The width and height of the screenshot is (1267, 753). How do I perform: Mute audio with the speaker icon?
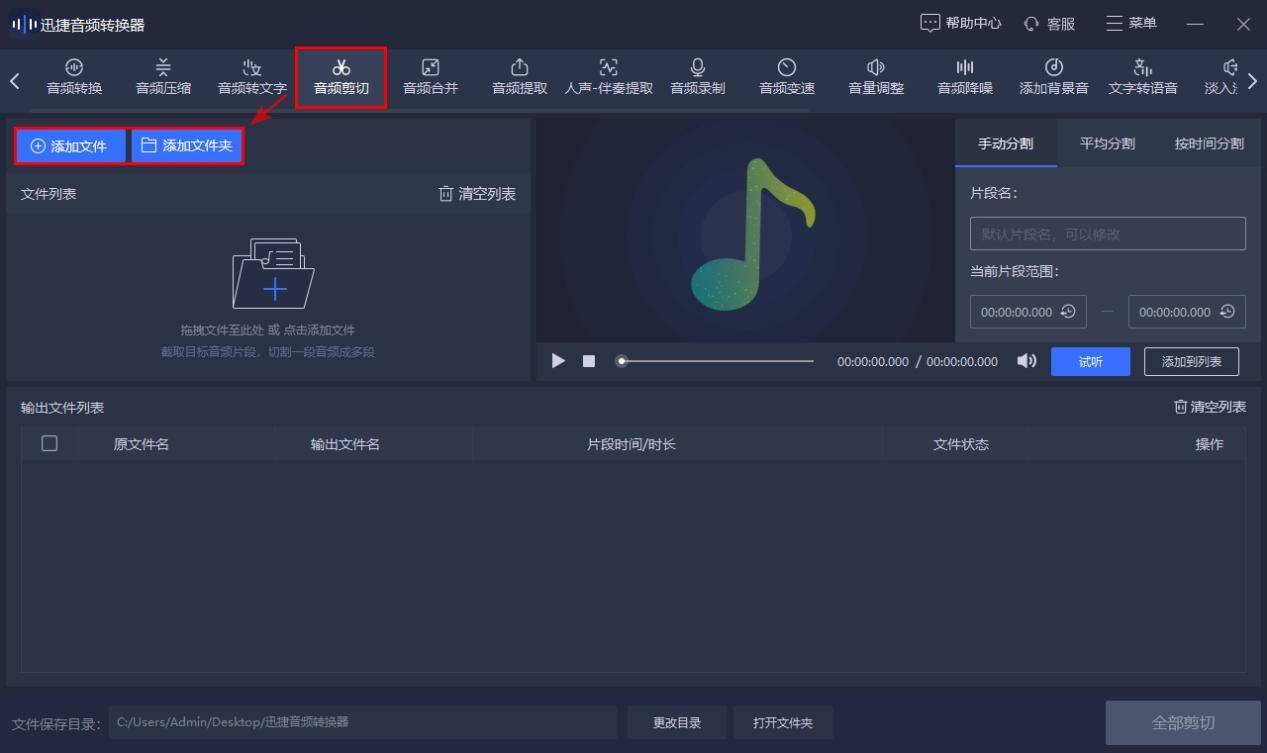pyautogui.click(x=1026, y=361)
